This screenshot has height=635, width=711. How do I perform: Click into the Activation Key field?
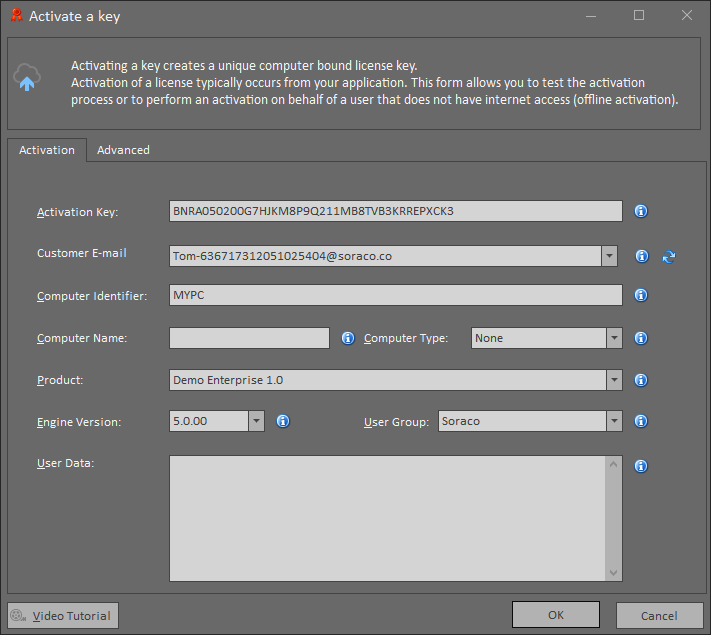coord(396,211)
